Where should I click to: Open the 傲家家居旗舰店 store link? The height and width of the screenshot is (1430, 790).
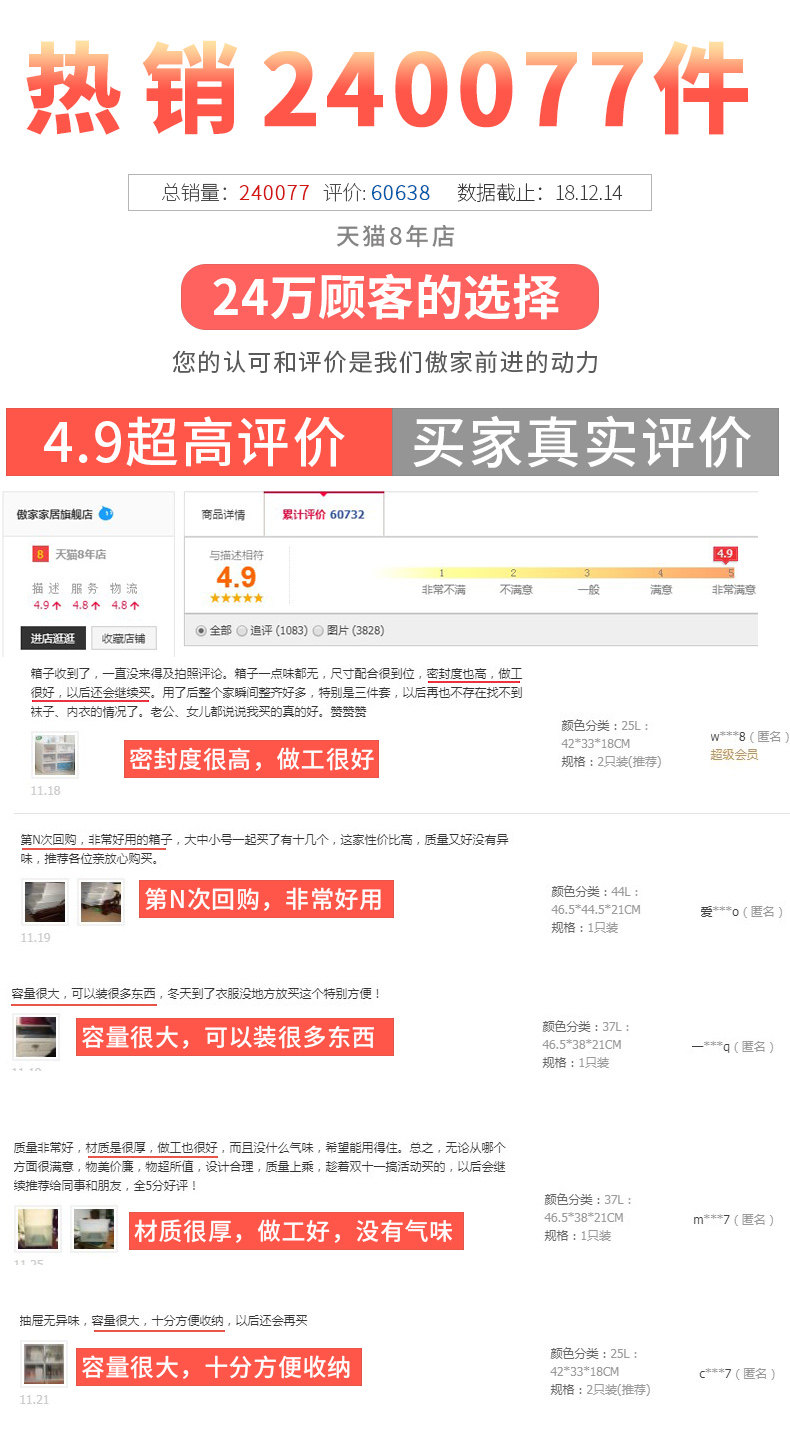[55, 514]
